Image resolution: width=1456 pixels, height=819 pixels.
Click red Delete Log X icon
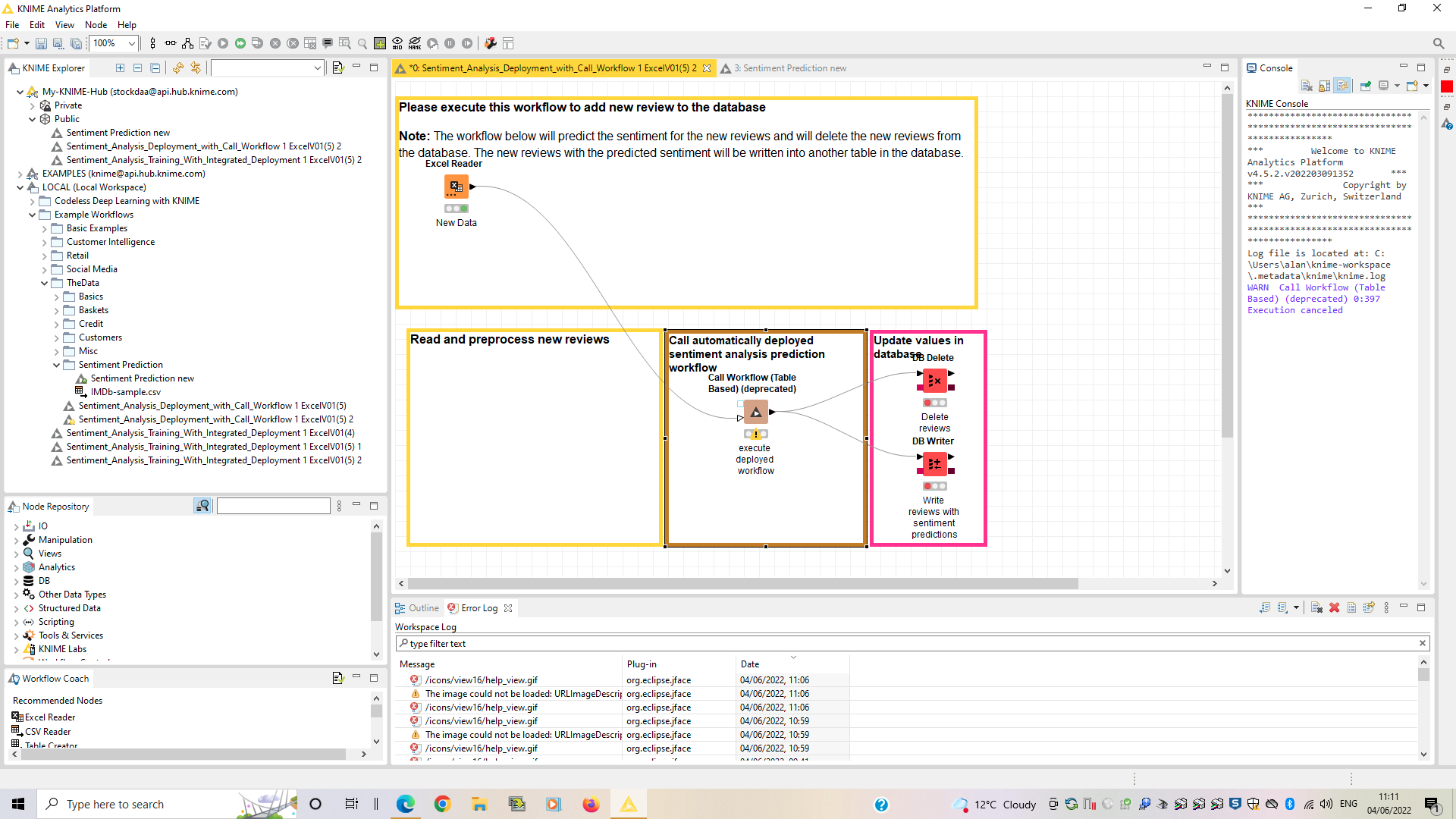pos(1334,607)
